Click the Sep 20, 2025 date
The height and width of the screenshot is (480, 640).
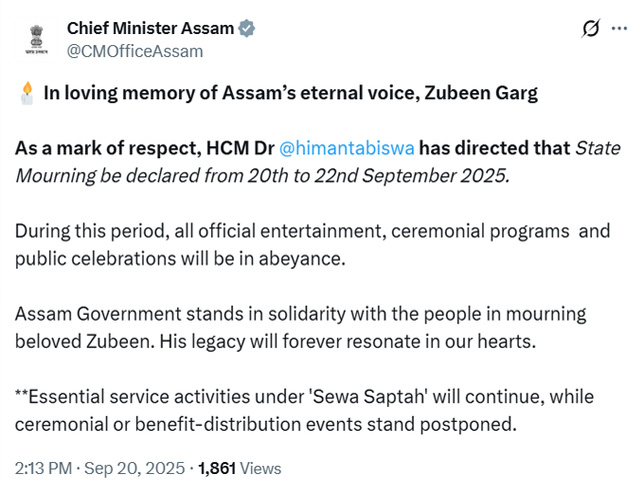134,468
